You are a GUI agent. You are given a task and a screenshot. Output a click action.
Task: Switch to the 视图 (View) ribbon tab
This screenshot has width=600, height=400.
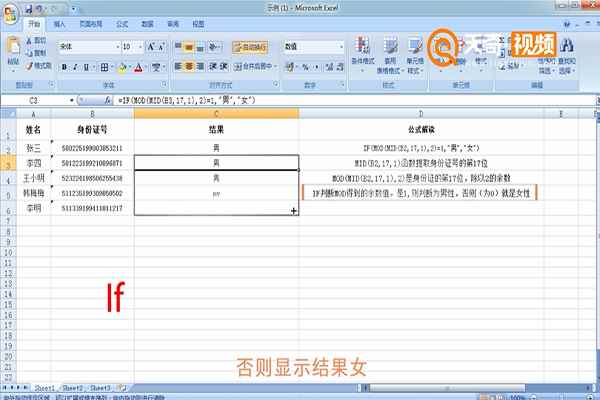click(x=198, y=24)
